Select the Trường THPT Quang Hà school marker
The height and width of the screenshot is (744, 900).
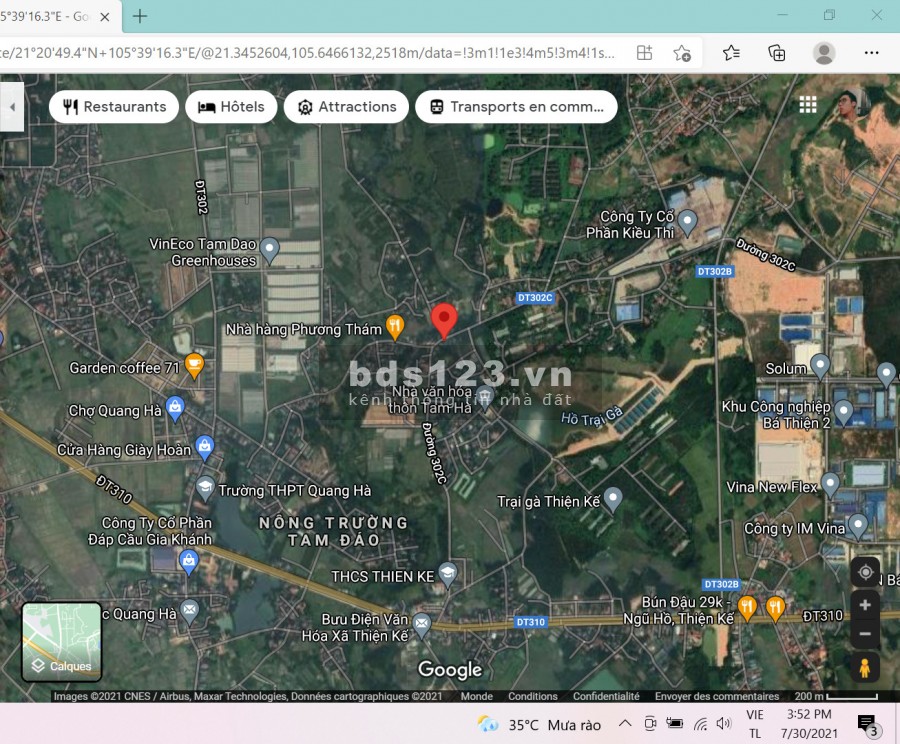coord(205,489)
